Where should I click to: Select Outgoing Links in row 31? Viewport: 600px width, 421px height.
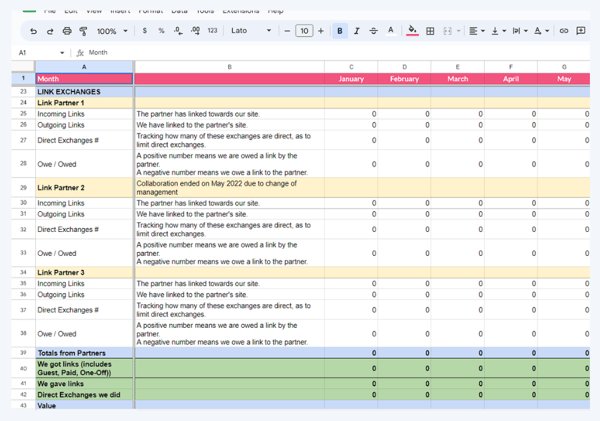pyautogui.click(x=84, y=214)
